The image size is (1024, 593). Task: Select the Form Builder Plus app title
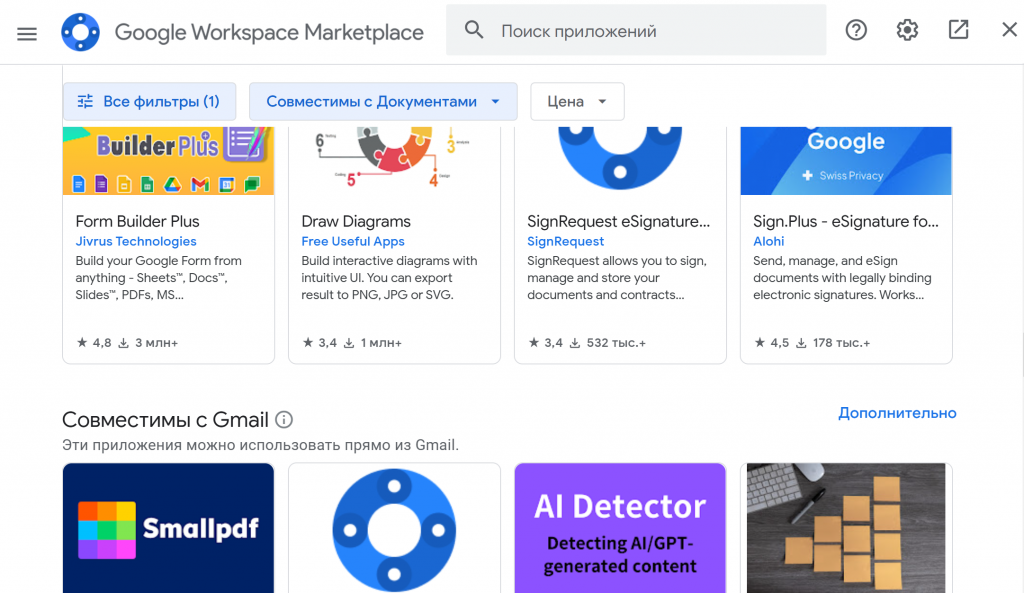[138, 221]
